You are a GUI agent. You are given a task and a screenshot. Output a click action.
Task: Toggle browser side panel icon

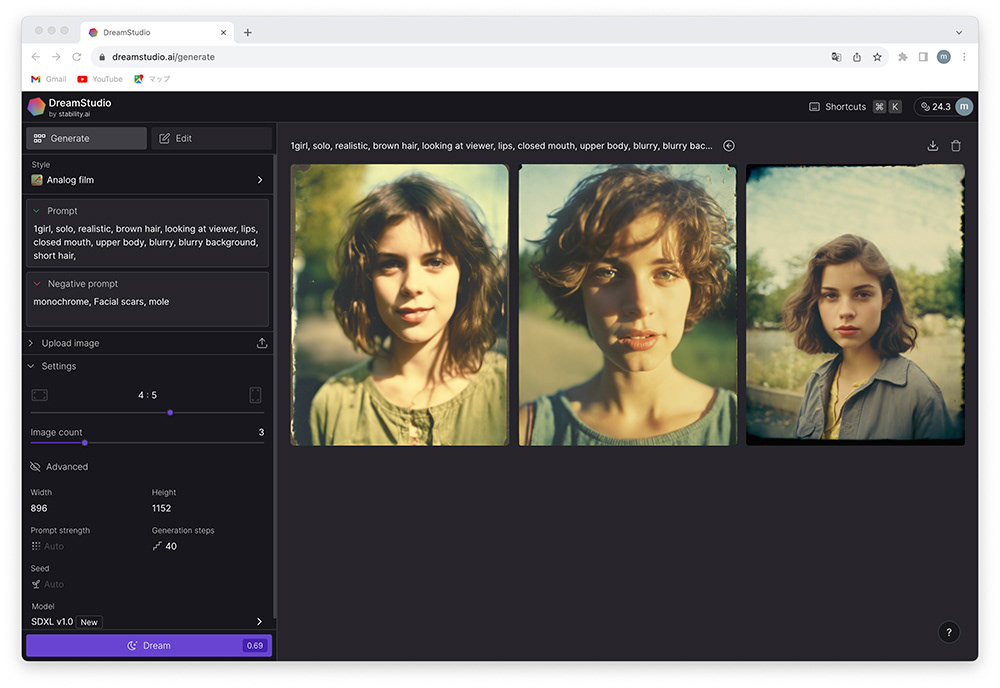pos(923,57)
